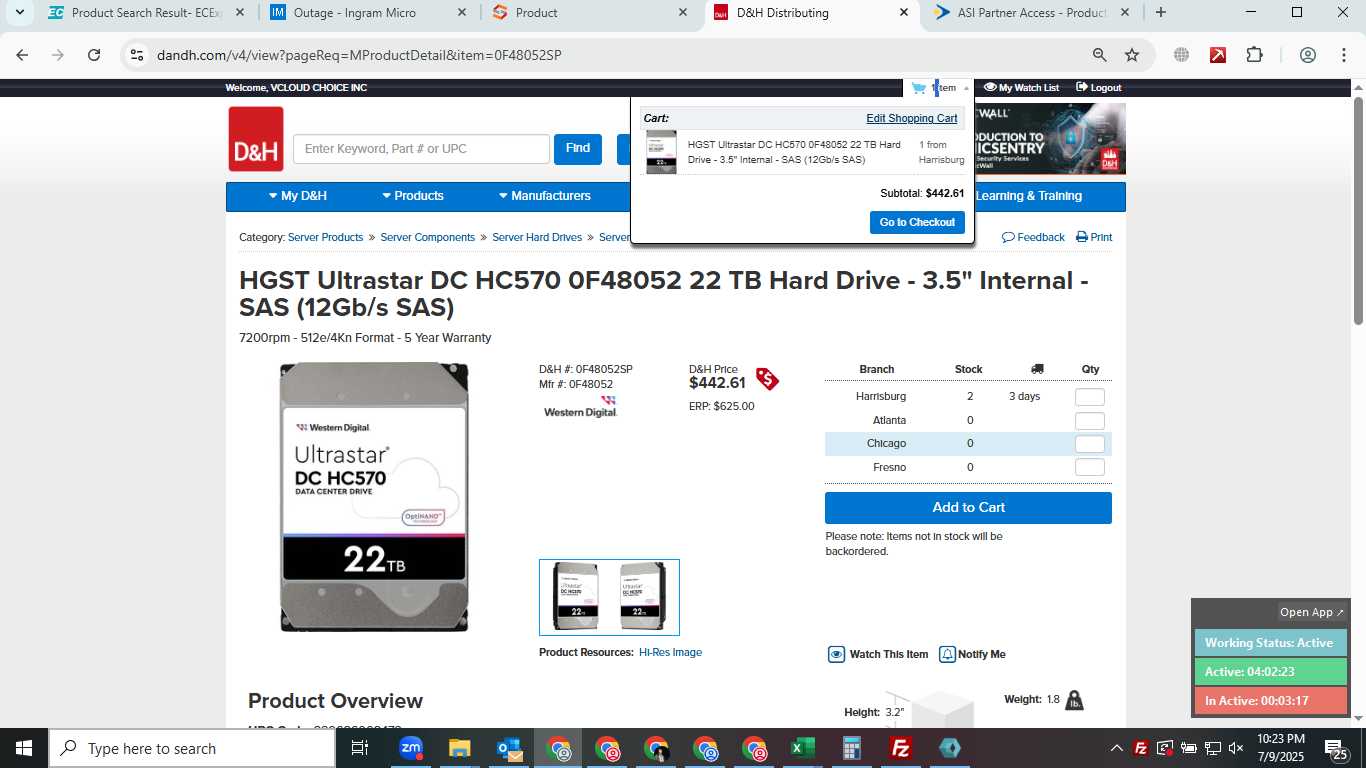This screenshot has height=768, width=1366.
Task: Click the Notify Me bell icon
Action: click(x=947, y=654)
